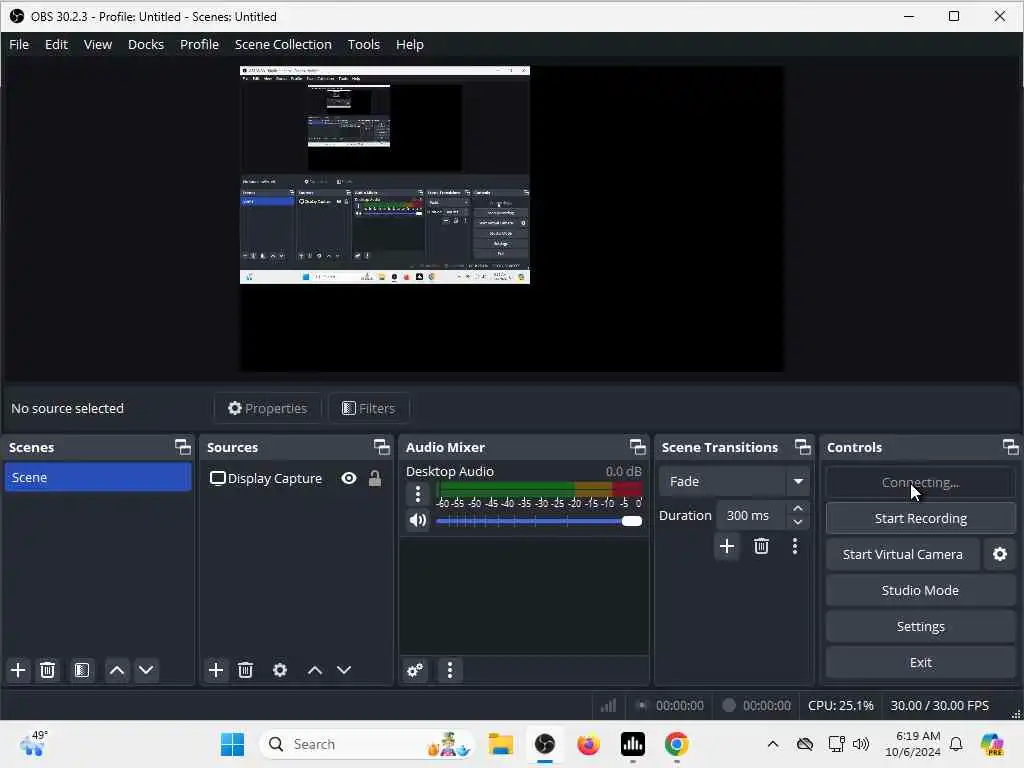Open Desktop Audio three-dot options
This screenshot has height=768, width=1024.
pos(418,494)
